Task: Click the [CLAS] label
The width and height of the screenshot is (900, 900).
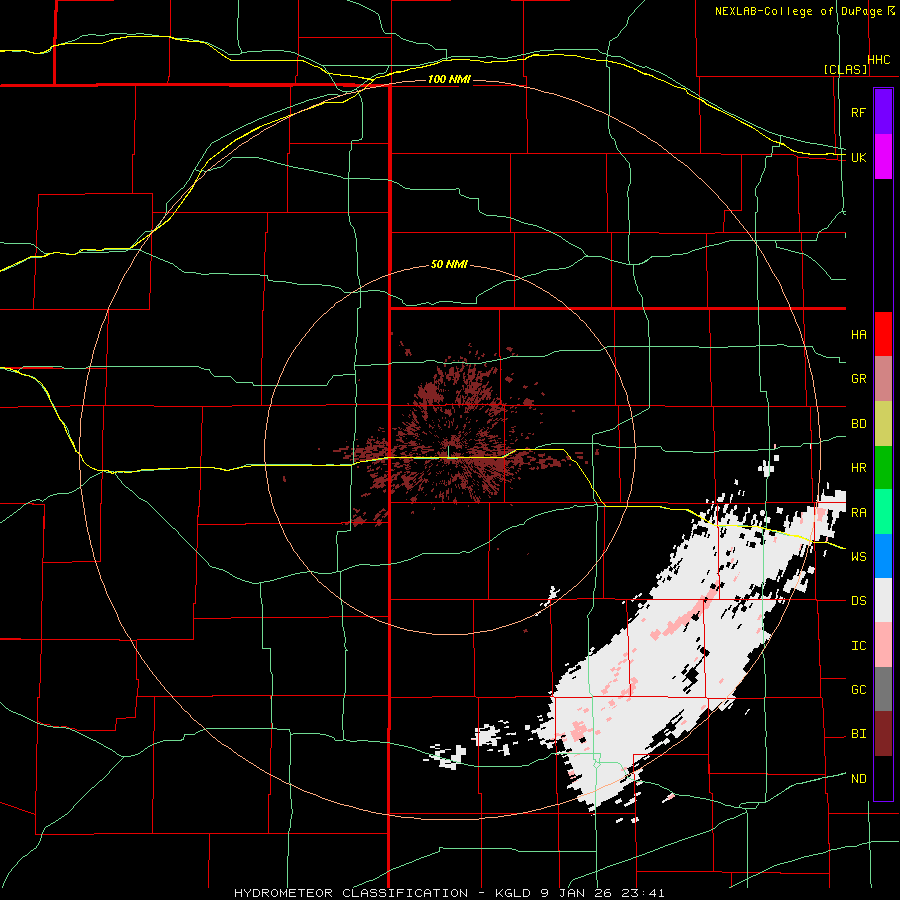Action: [x=845, y=69]
